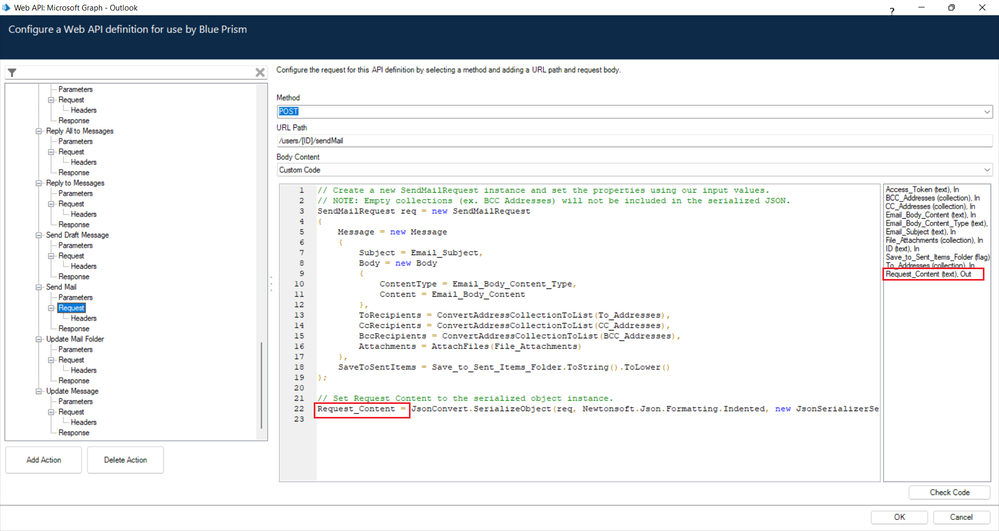Image resolution: width=999 pixels, height=531 pixels.
Task: Open help with the question mark icon
Action: coord(892,11)
